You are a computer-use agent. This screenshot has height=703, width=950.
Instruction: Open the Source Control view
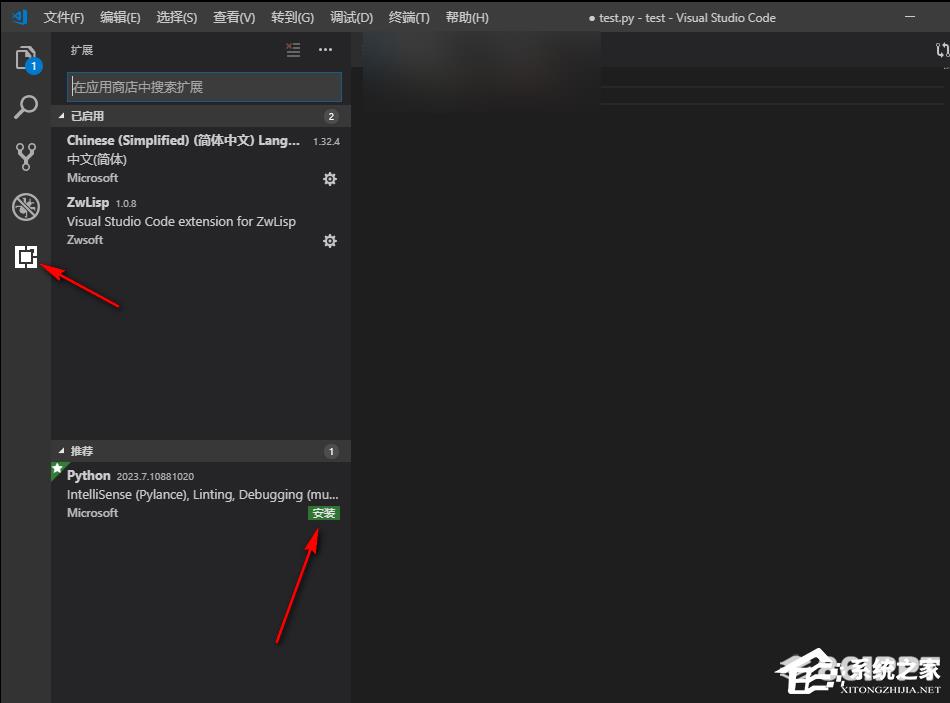[26, 156]
